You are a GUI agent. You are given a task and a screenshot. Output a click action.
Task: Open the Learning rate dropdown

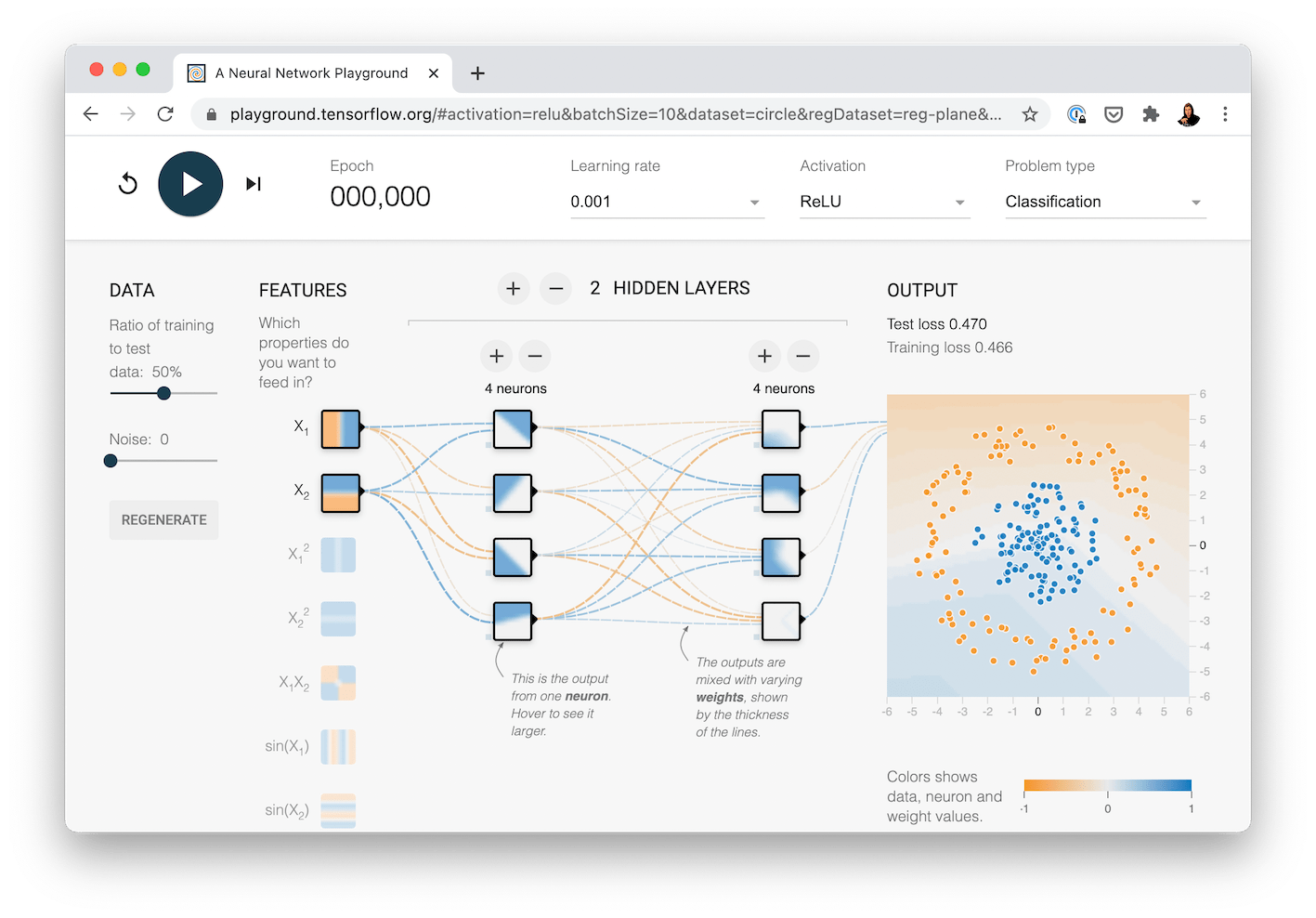pos(667,201)
